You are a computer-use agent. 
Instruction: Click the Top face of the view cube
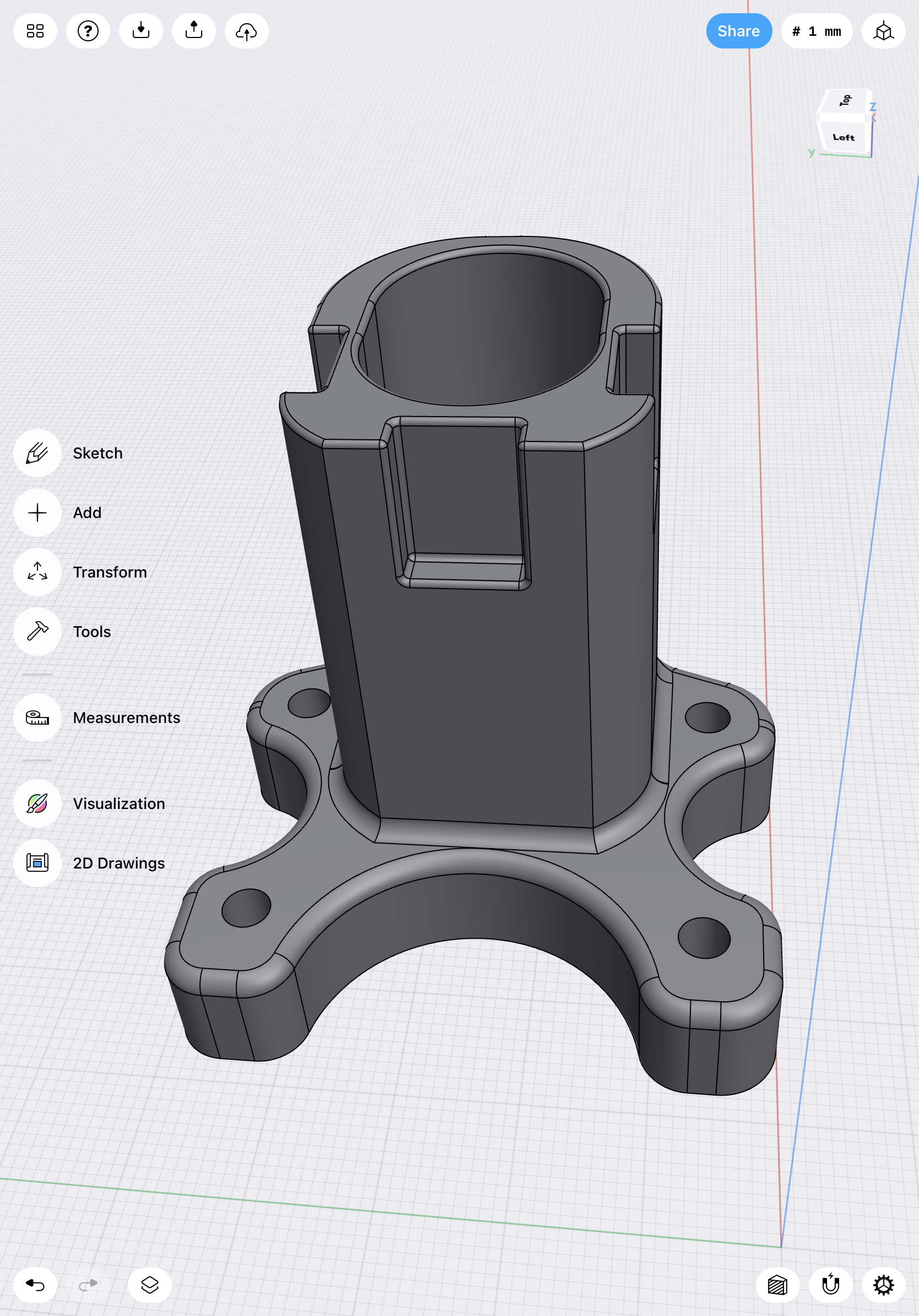coord(844,102)
